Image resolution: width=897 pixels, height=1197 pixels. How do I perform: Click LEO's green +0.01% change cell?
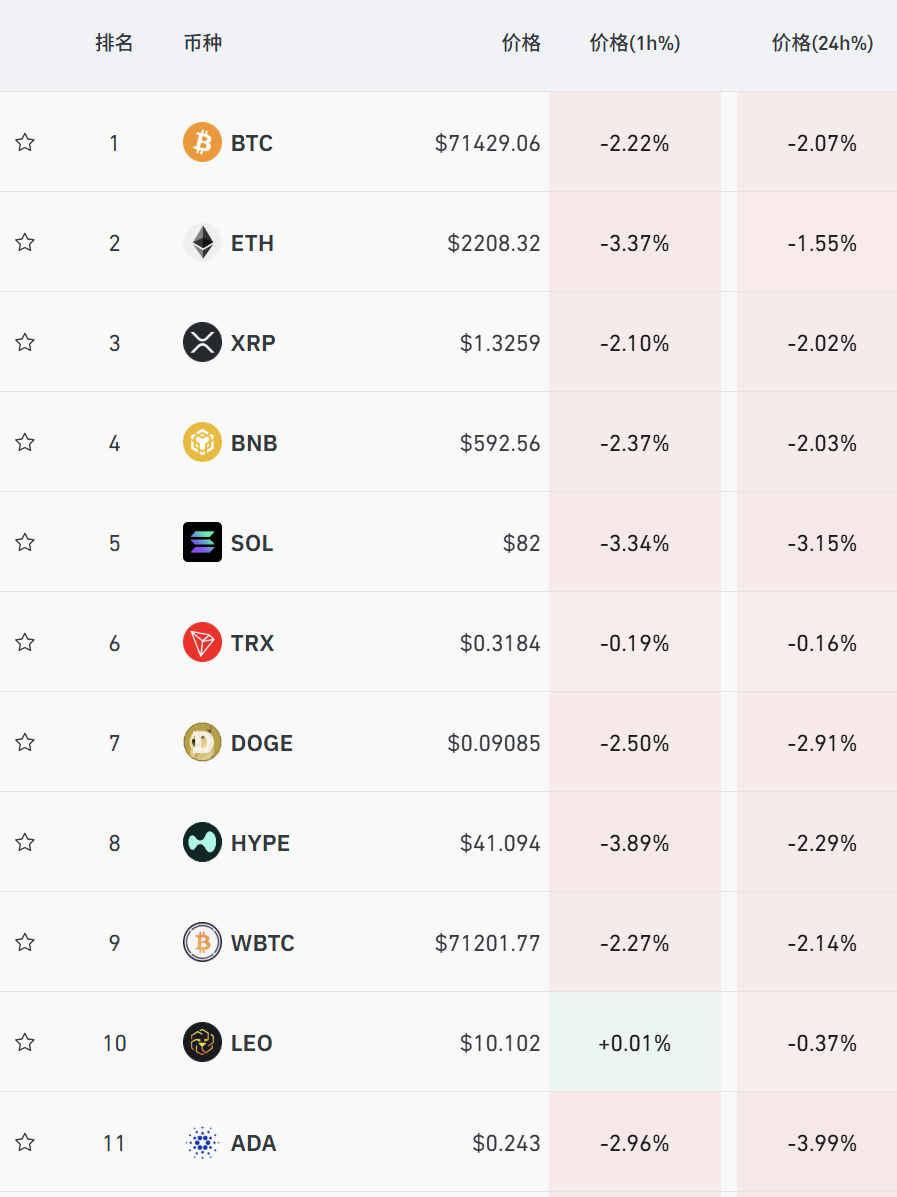point(634,1043)
